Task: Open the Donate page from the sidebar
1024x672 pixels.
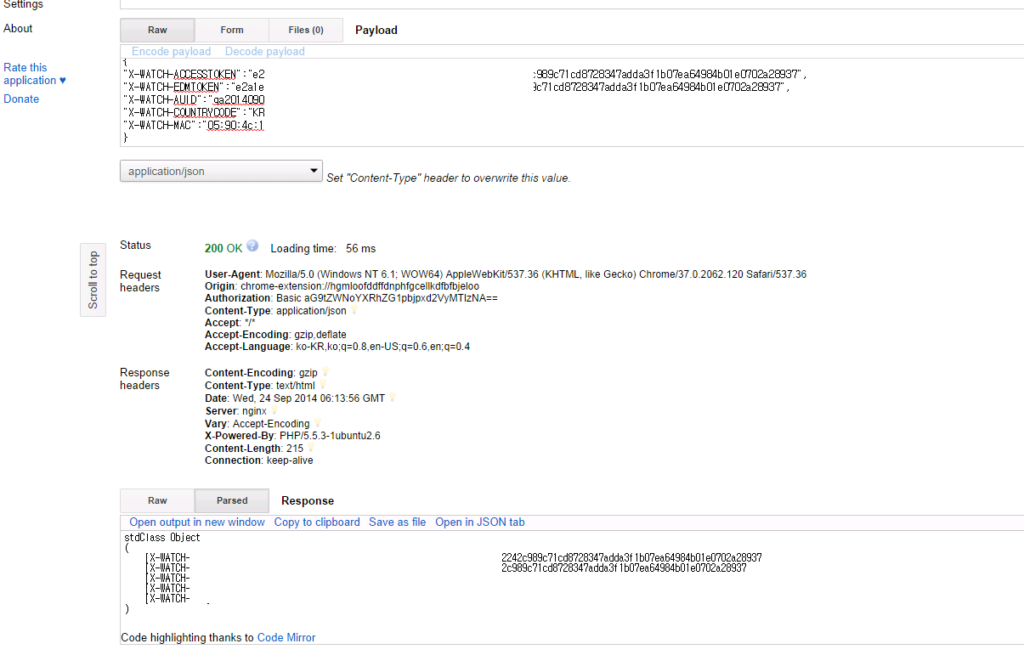Action: [x=20, y=99]
